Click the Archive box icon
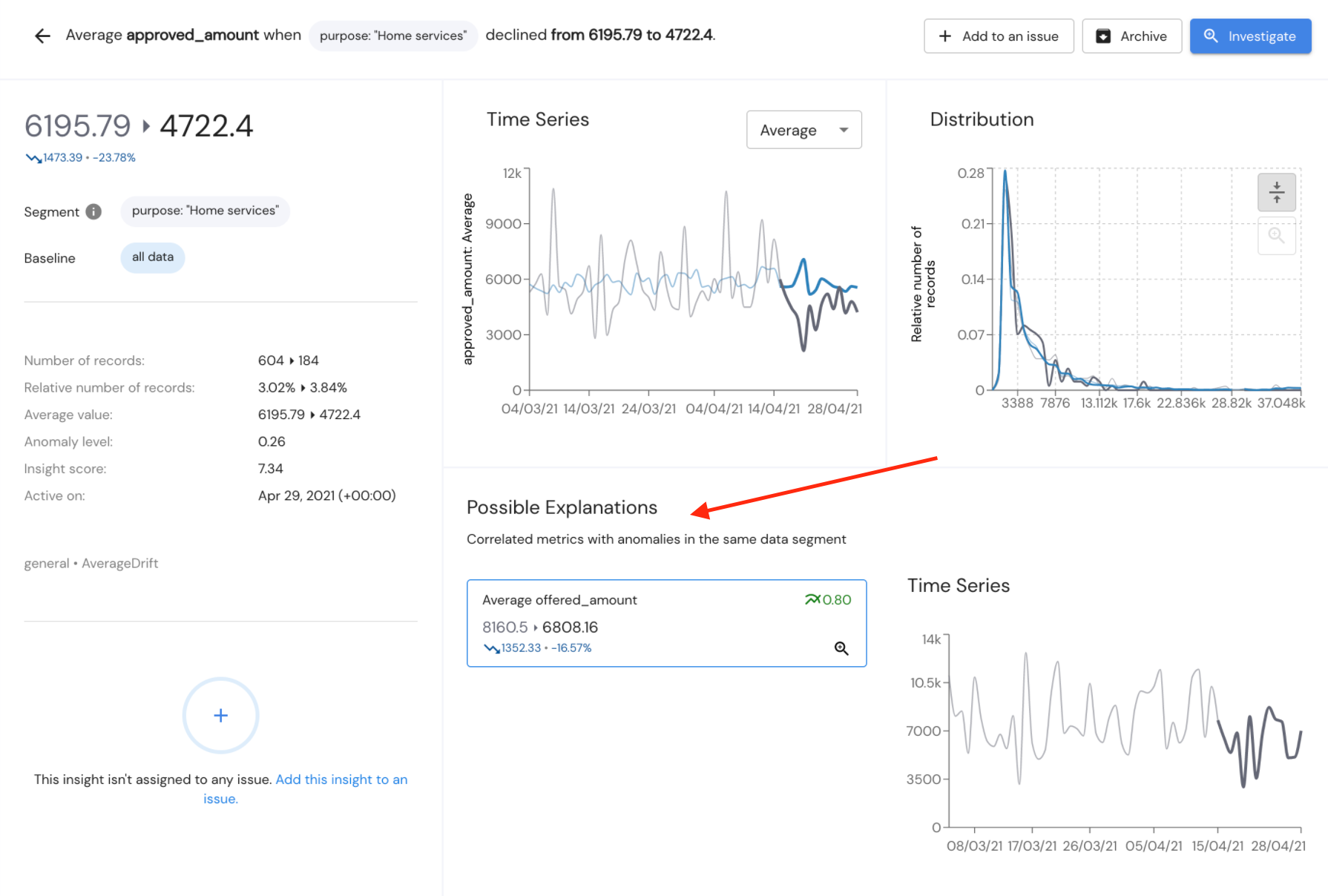This screenshot has width=1328, height=896. 1103,36
